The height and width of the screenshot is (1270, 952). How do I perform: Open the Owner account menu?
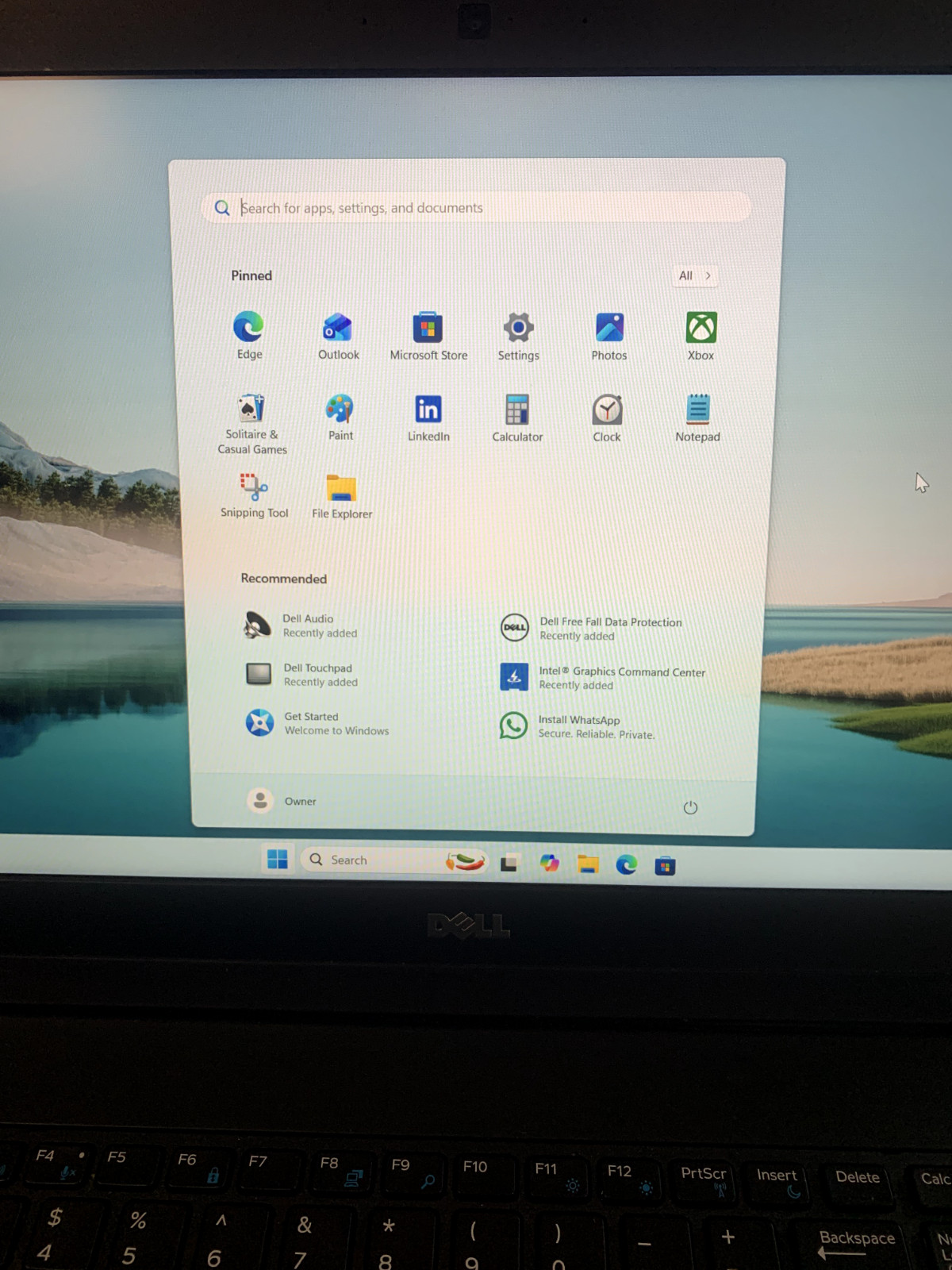tap(282, 801)
